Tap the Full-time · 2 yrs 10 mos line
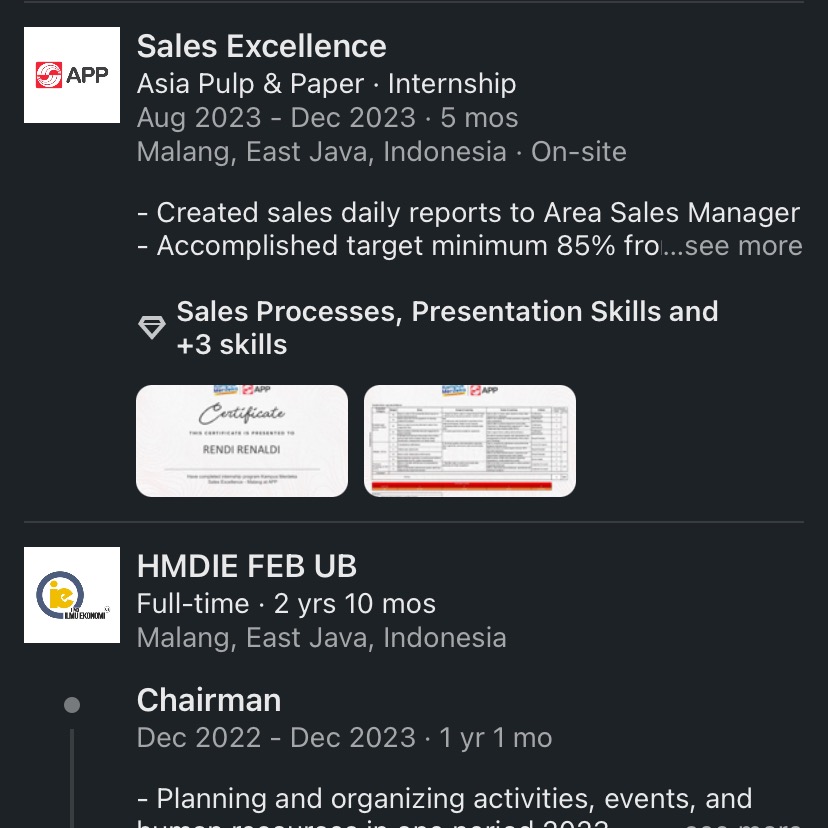The height and width of the screenshot is (828, 828). (286, 604)
